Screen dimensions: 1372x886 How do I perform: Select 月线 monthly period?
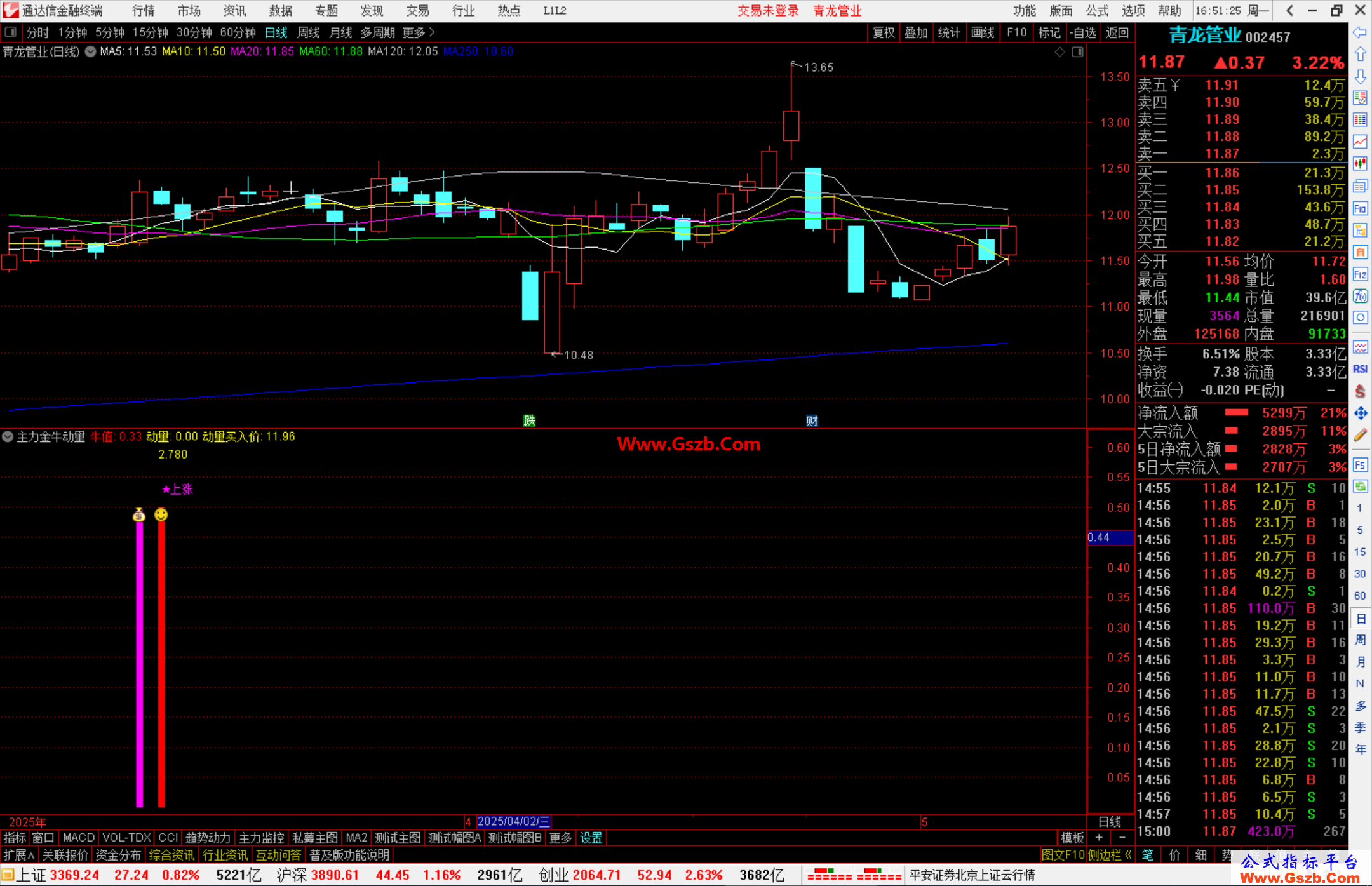point(341,32)
